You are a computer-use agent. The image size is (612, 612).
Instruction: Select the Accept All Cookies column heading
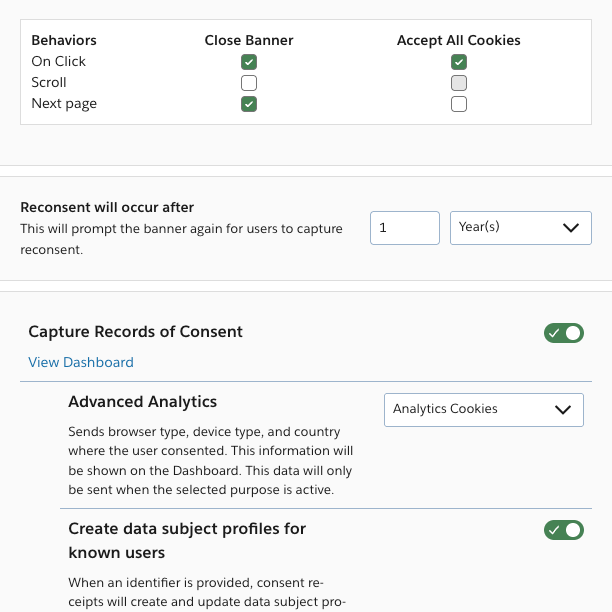point(459,41)
